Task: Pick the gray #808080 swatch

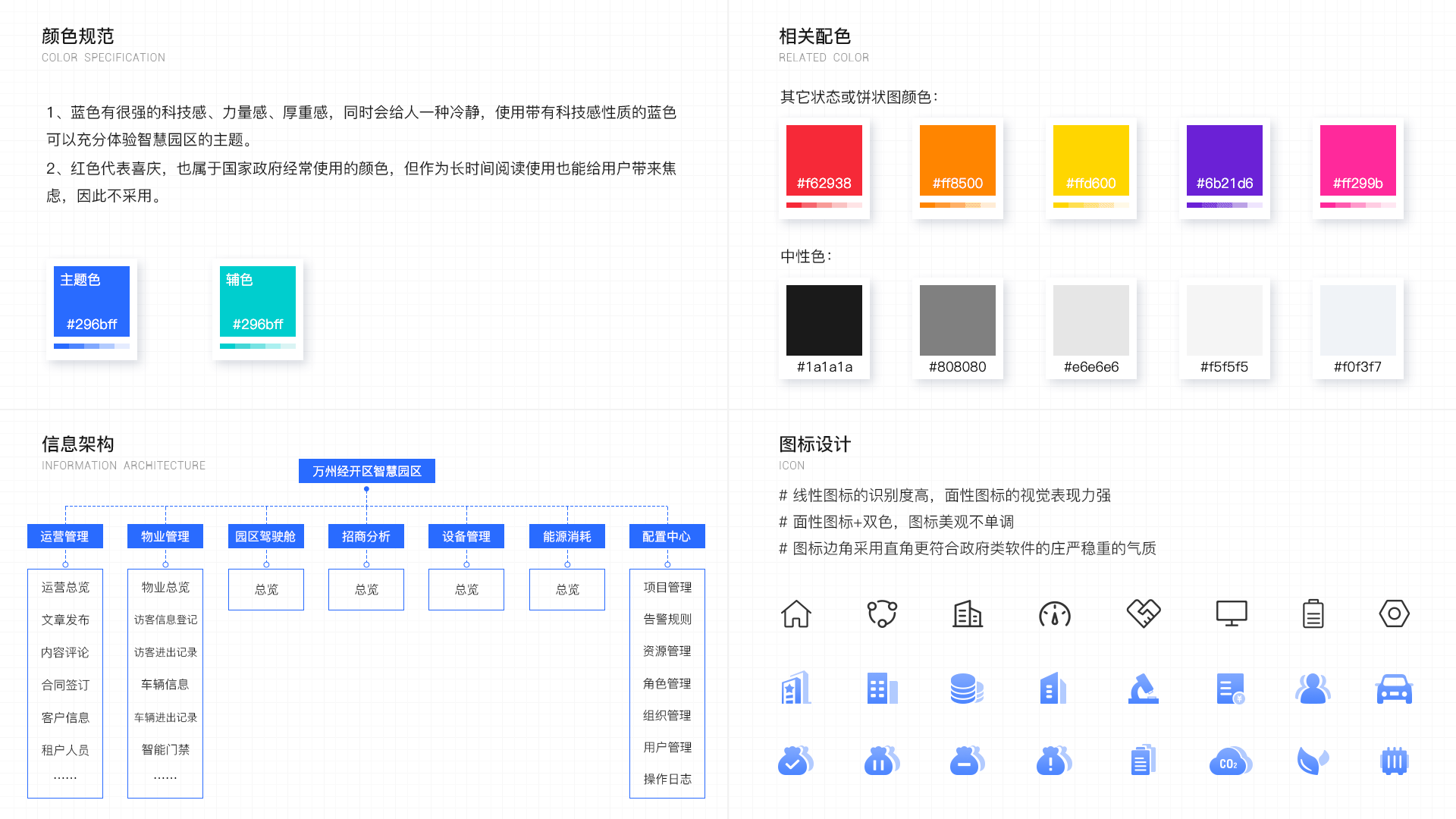Action: click(x=958, y=320)
